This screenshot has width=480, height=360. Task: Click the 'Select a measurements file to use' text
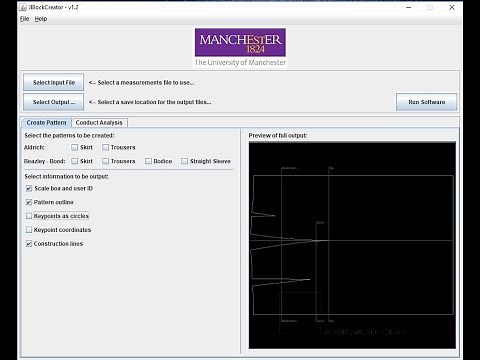tap(142, 83)
